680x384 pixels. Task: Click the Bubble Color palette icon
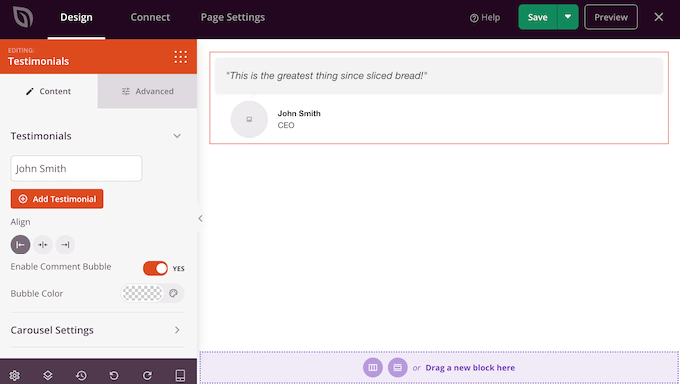173,293
